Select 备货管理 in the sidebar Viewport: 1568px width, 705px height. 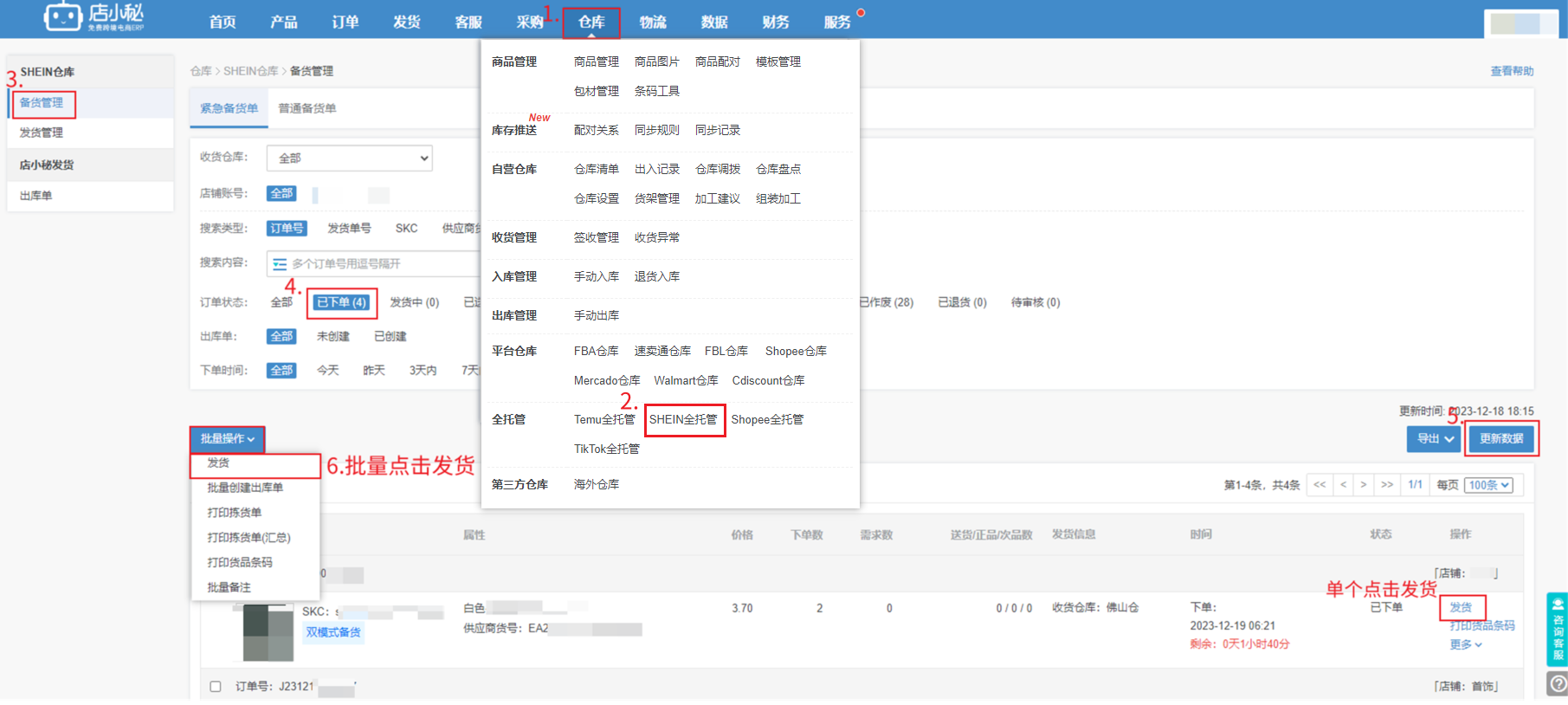pyautogui.click(x=42, y=103)
